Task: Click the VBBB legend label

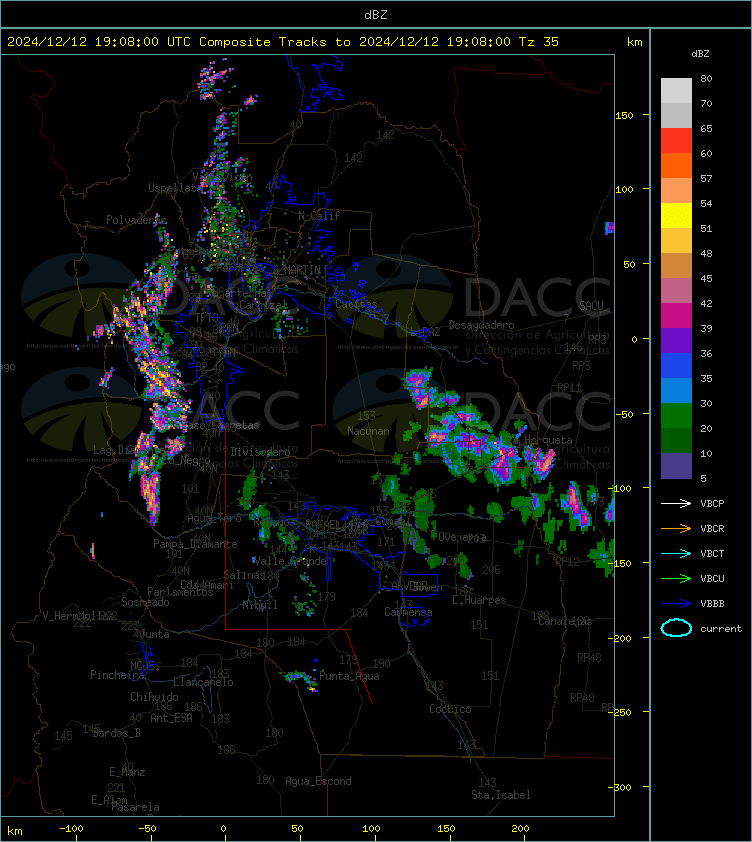Action: (712, 604)
